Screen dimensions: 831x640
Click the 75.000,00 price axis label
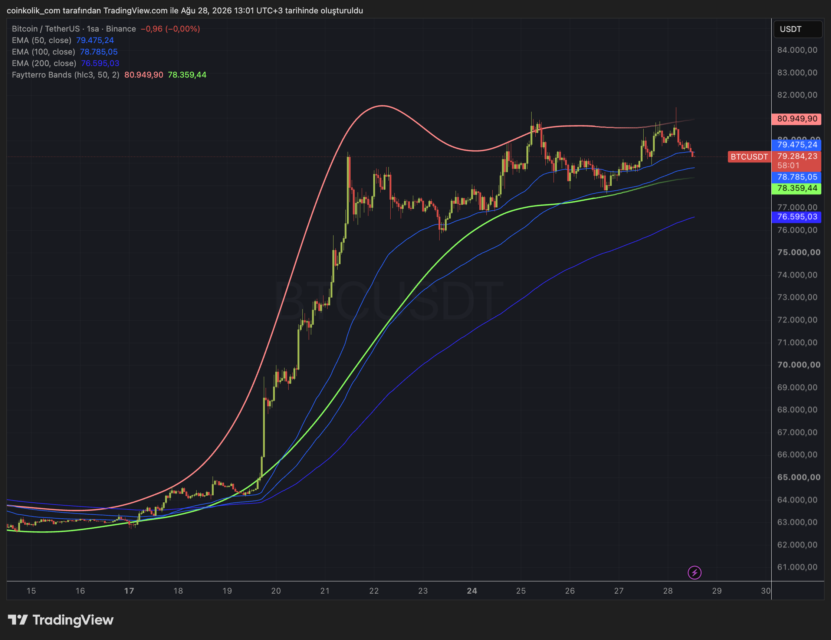point(798,252)
